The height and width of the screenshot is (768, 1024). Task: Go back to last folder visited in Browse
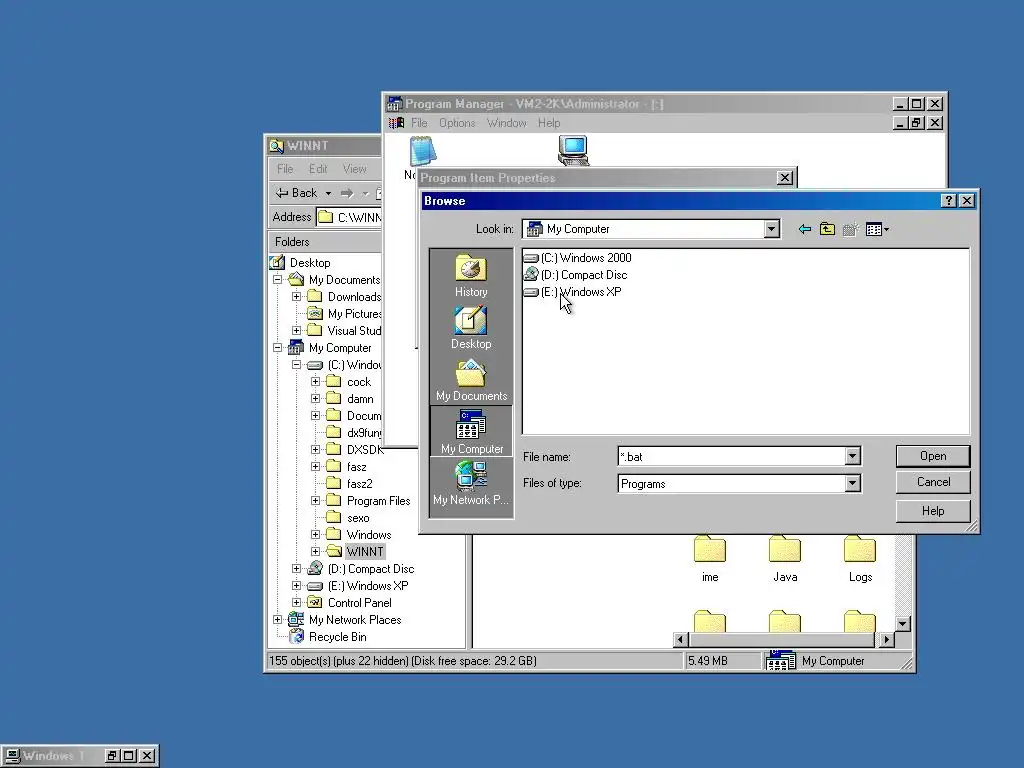(805, 229)
